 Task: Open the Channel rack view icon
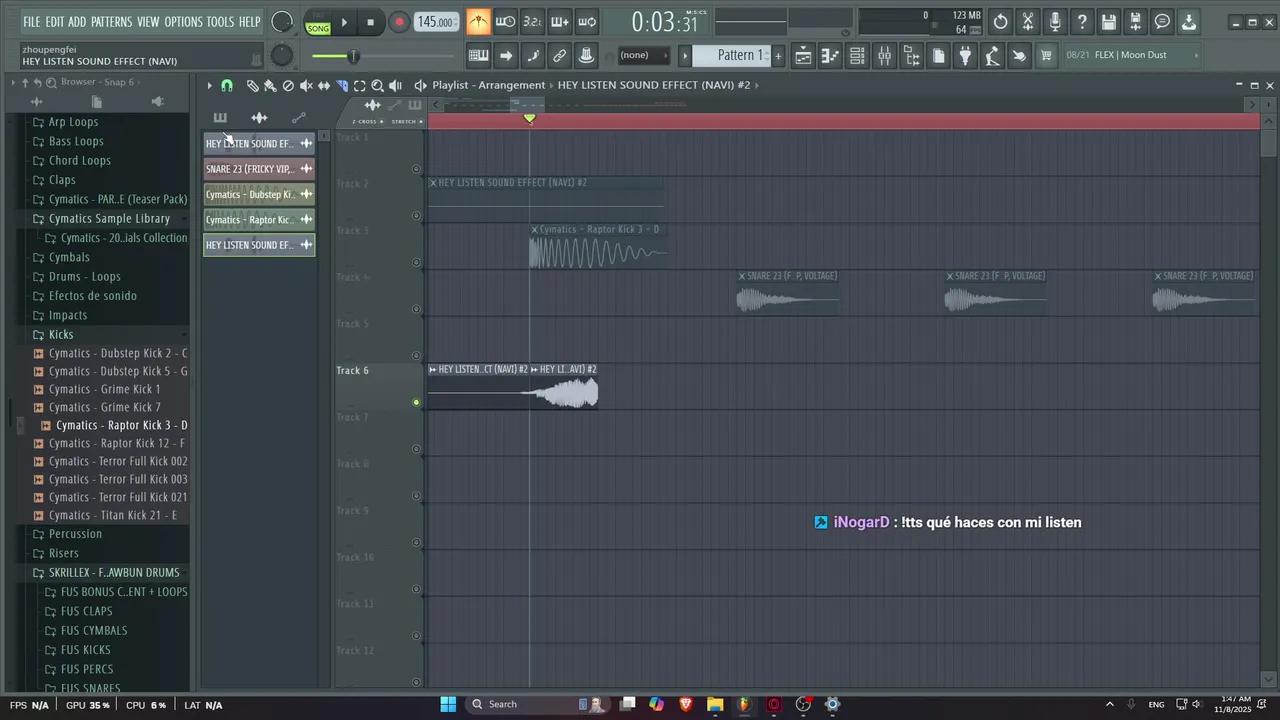pos(857,56)
